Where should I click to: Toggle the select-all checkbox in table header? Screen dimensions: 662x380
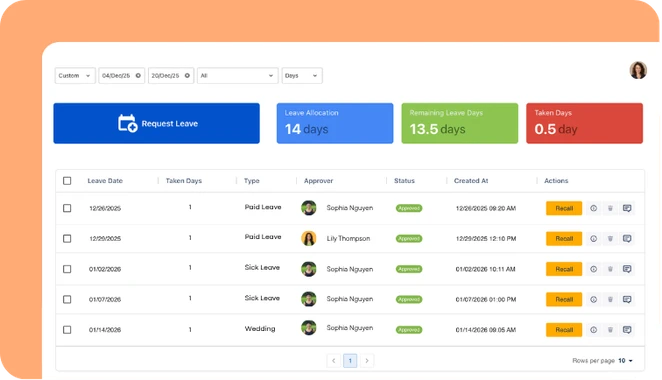(67, 181)
